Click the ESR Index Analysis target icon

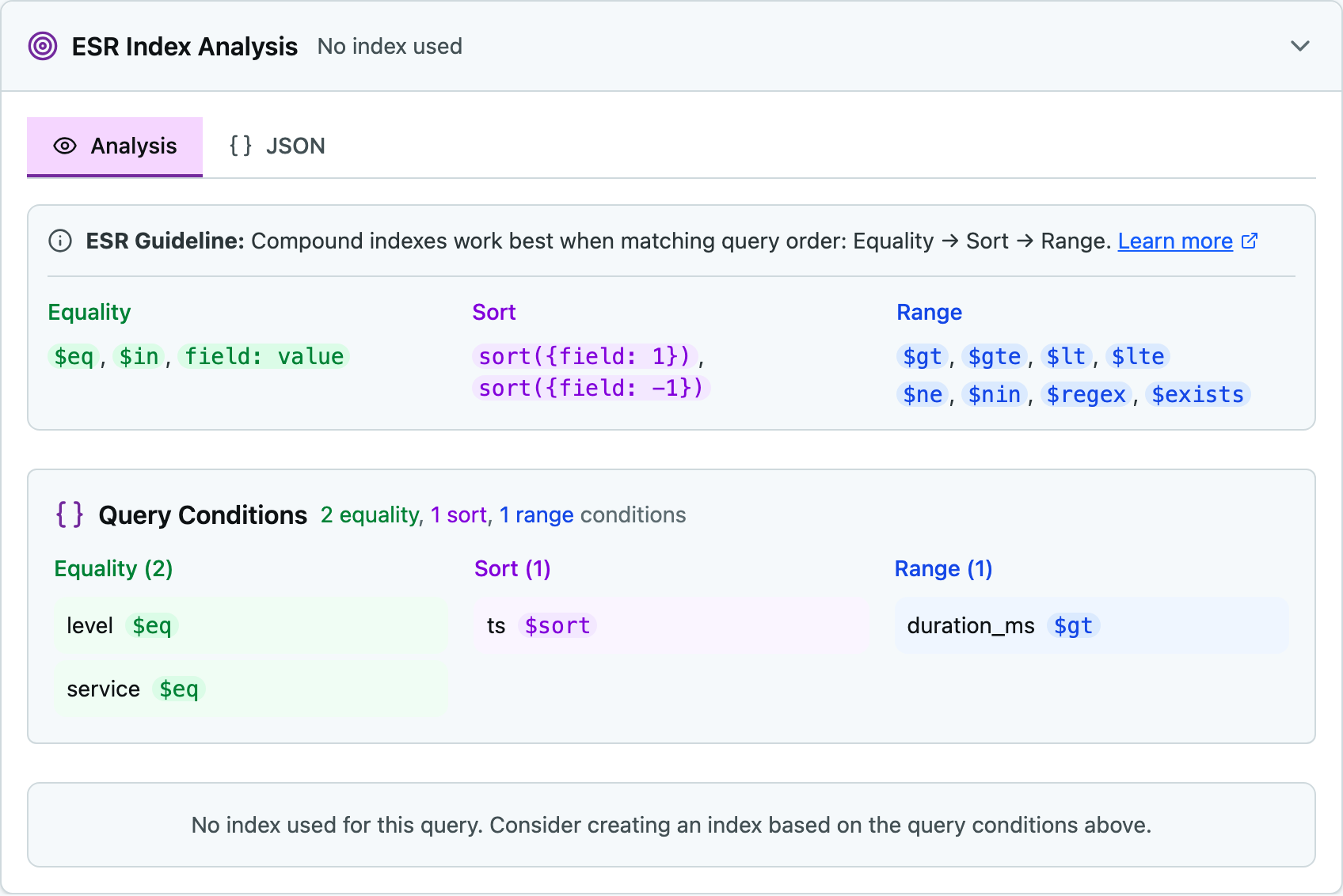tap(43, 46)
